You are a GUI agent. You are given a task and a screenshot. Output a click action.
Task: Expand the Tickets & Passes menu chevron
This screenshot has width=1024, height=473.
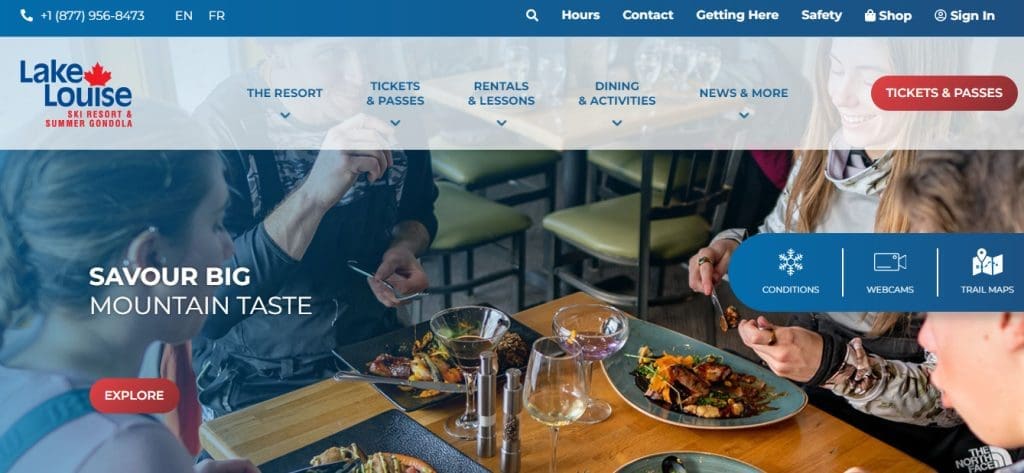[395, 123]
